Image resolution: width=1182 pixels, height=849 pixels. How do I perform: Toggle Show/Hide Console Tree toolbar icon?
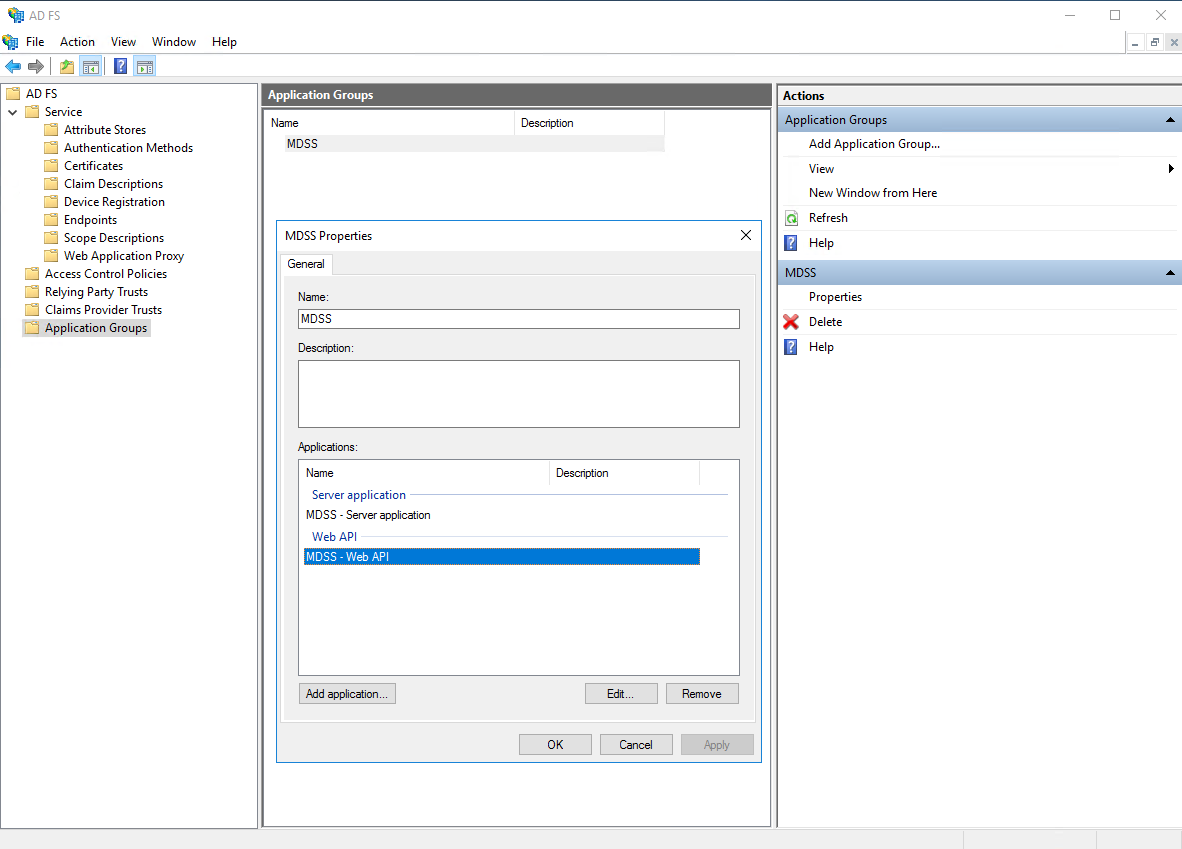tap(90, 66)
